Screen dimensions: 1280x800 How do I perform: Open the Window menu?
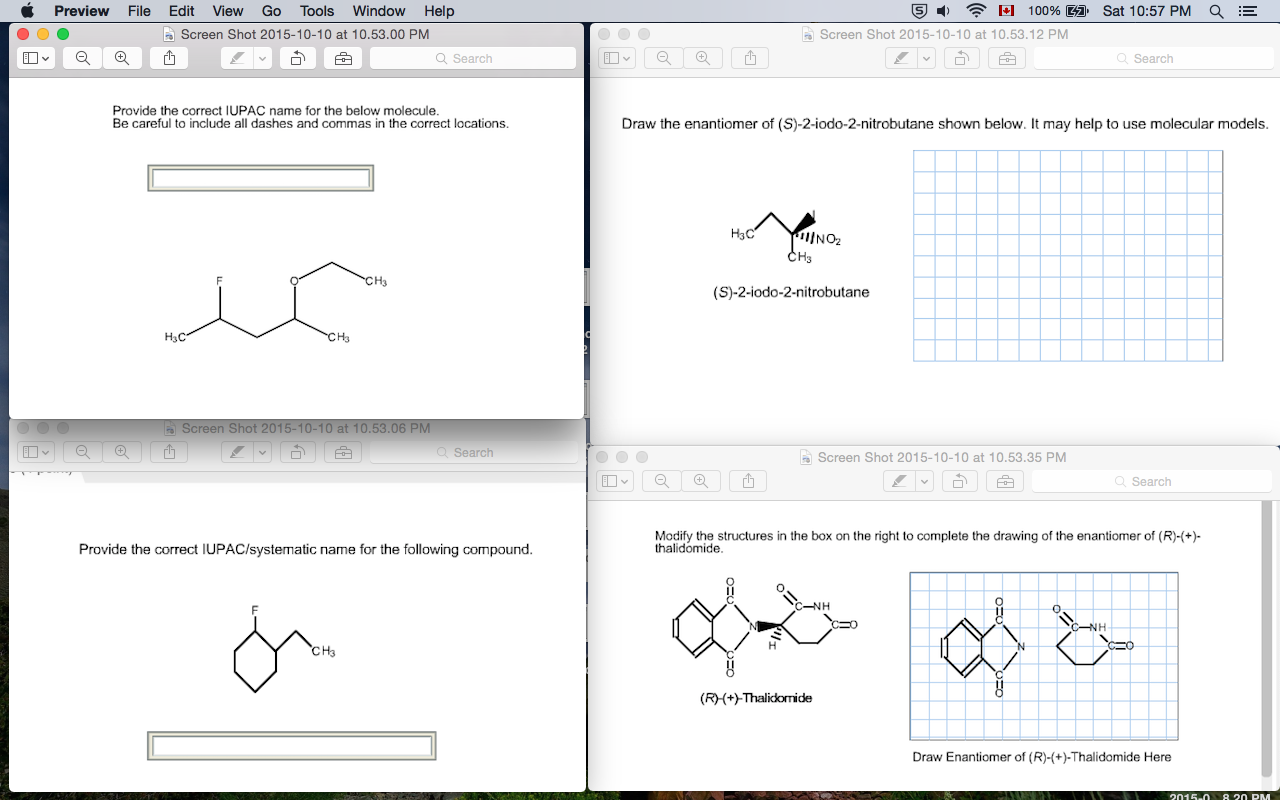pos(378,11)
